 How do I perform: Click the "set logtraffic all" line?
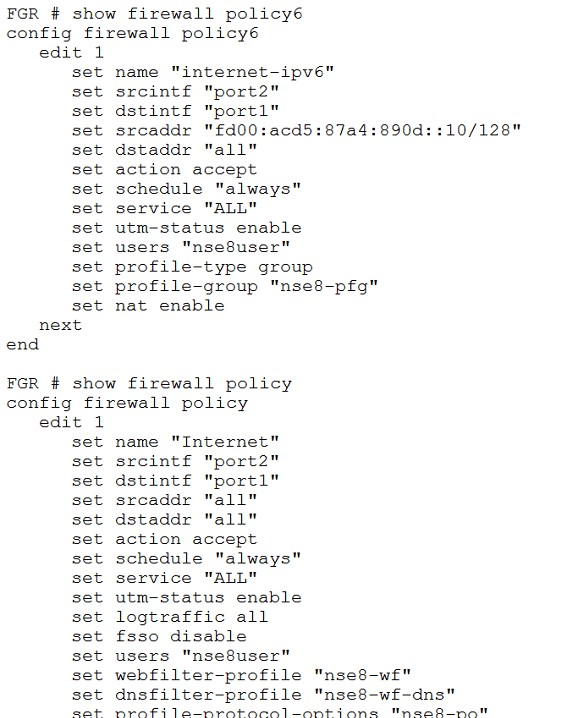click(x=170, y=617)
